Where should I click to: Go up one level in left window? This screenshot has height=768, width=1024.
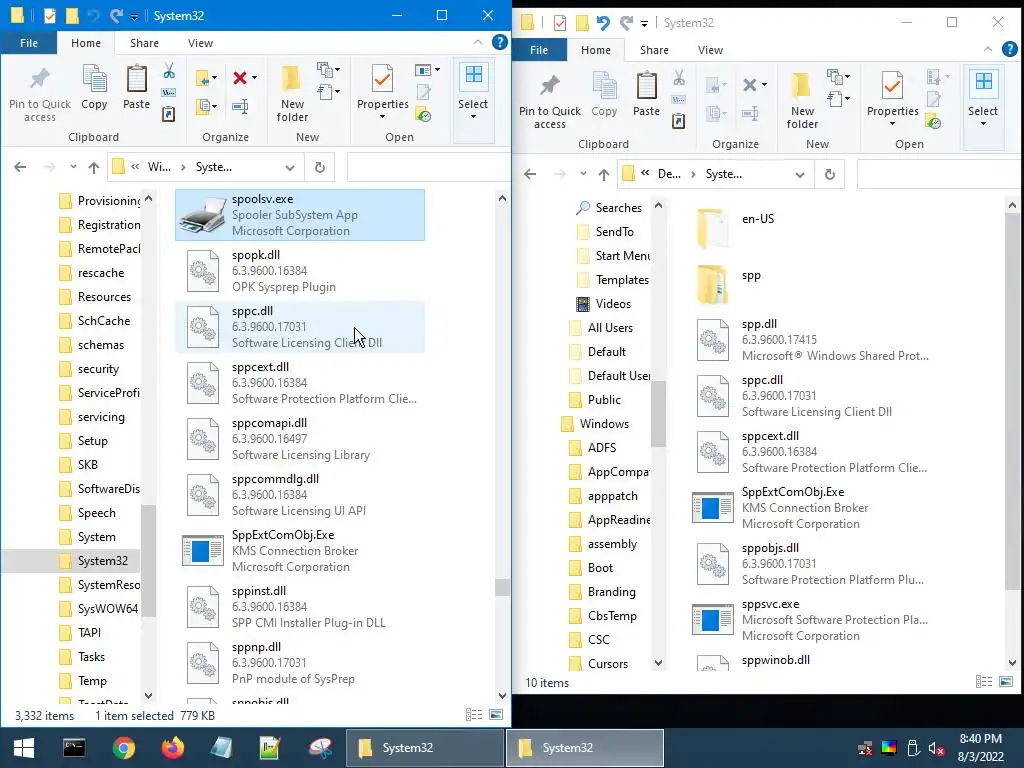pyautogui.click(x=93, y=167)
